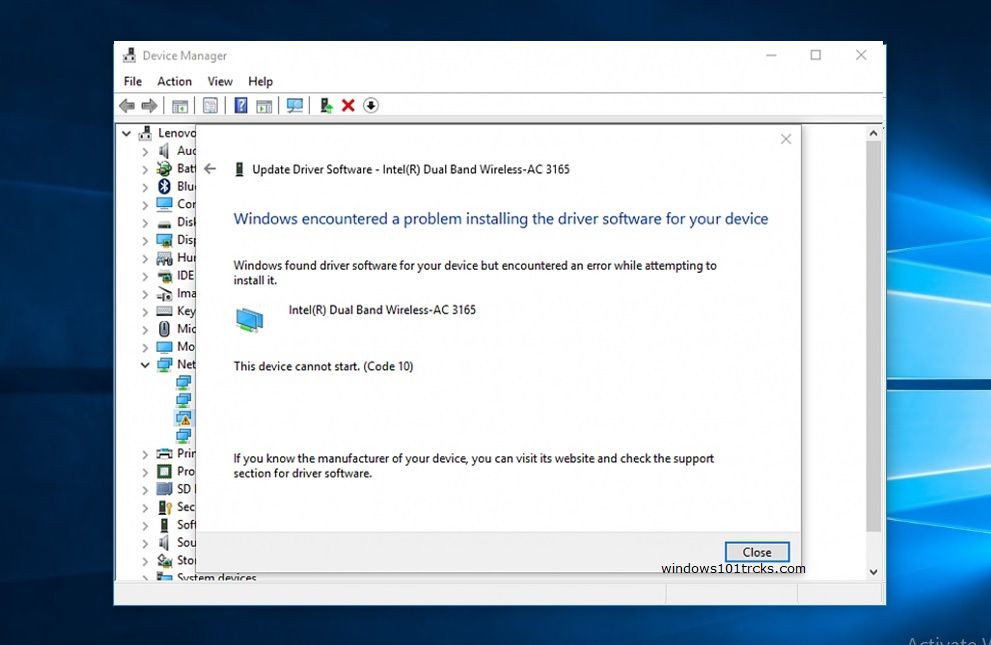Open the View menu
991x645 pixels.
tap(220, 81)
